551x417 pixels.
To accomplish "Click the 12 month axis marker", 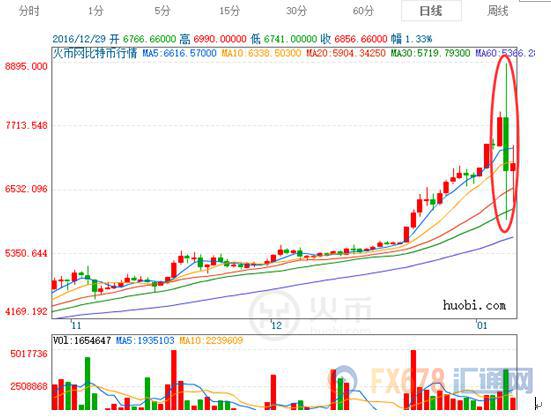I will click(277, 325).
